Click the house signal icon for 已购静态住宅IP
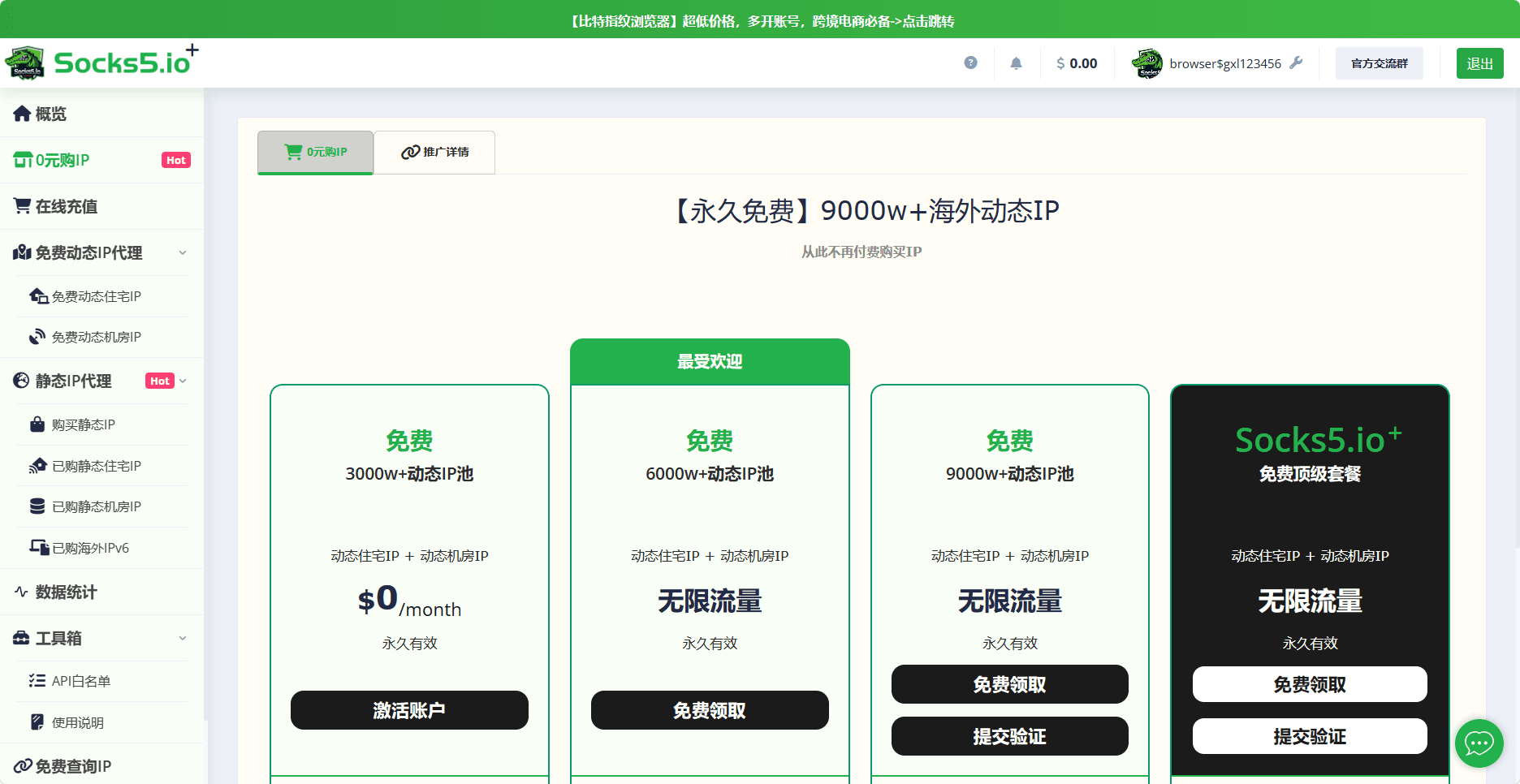The height and width of the screenshot is (784, 1520). (x=38, y=466)
